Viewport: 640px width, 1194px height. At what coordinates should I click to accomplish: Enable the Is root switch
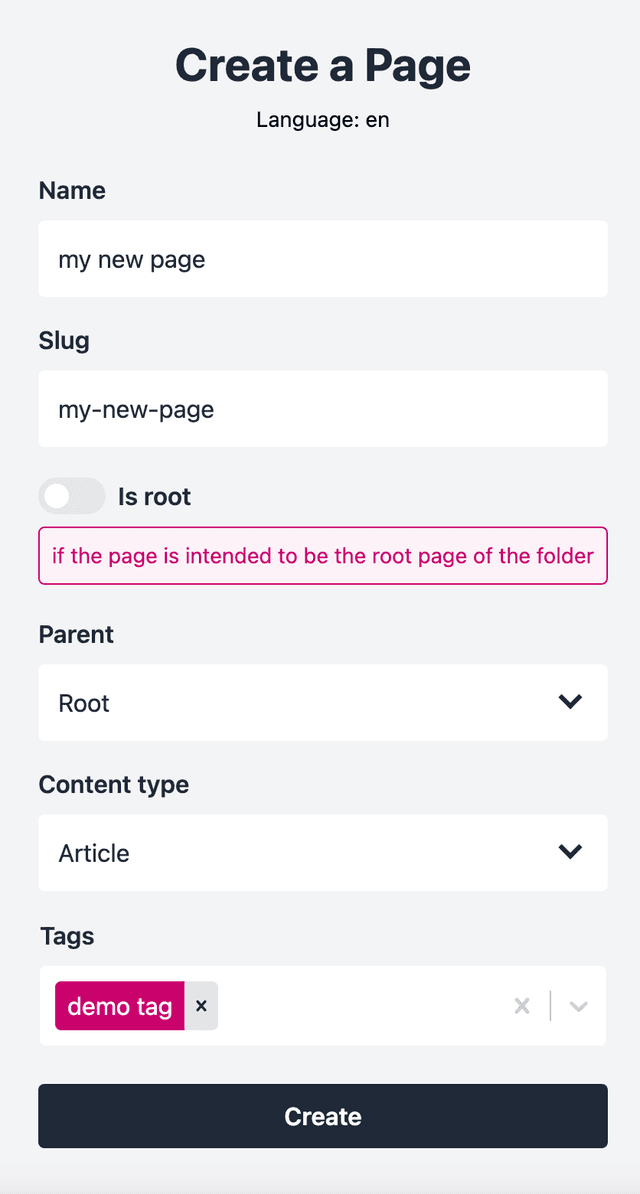71,496
